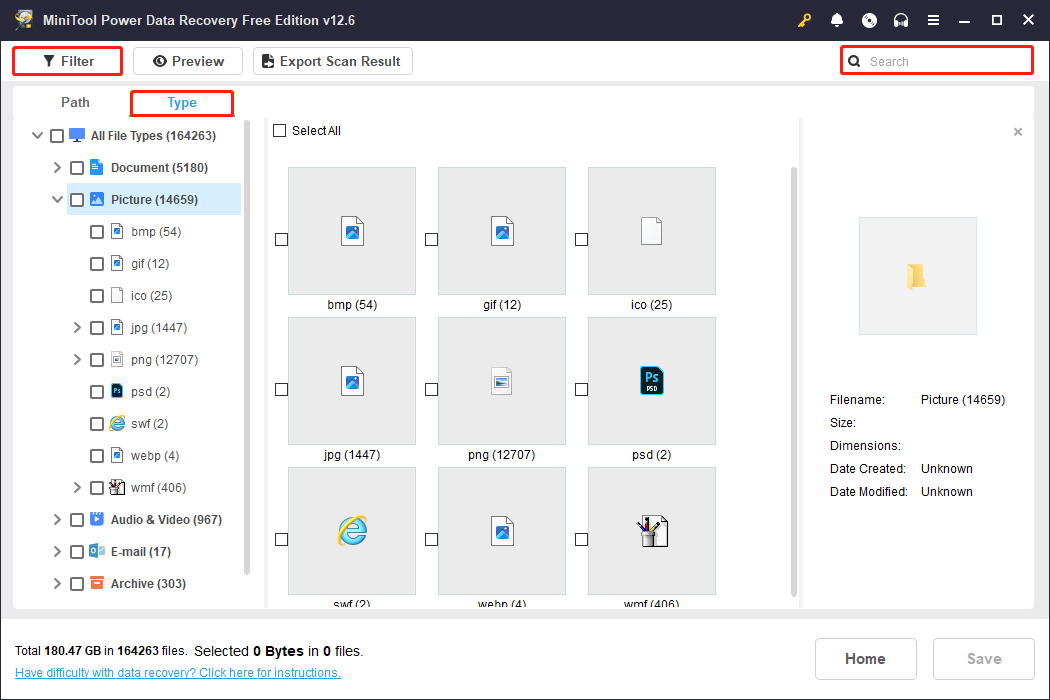Image resolution: width=1050 pixels, height=700 pixels.
Task: Click the psd Photoshop file thumbnail icon
Action: [651, 380]
